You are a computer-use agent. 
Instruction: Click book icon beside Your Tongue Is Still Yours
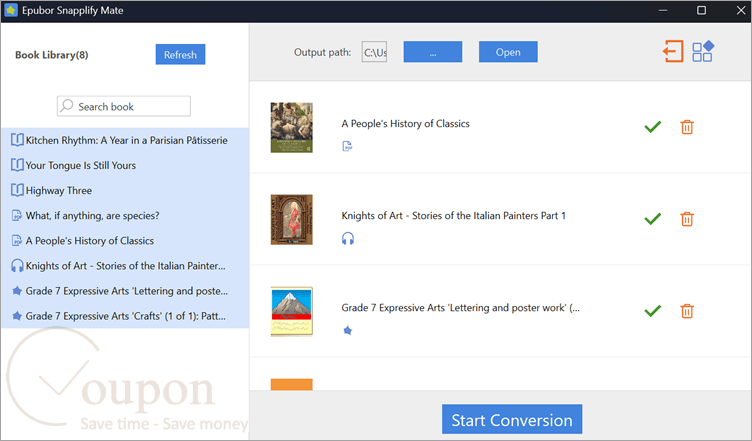17,165
